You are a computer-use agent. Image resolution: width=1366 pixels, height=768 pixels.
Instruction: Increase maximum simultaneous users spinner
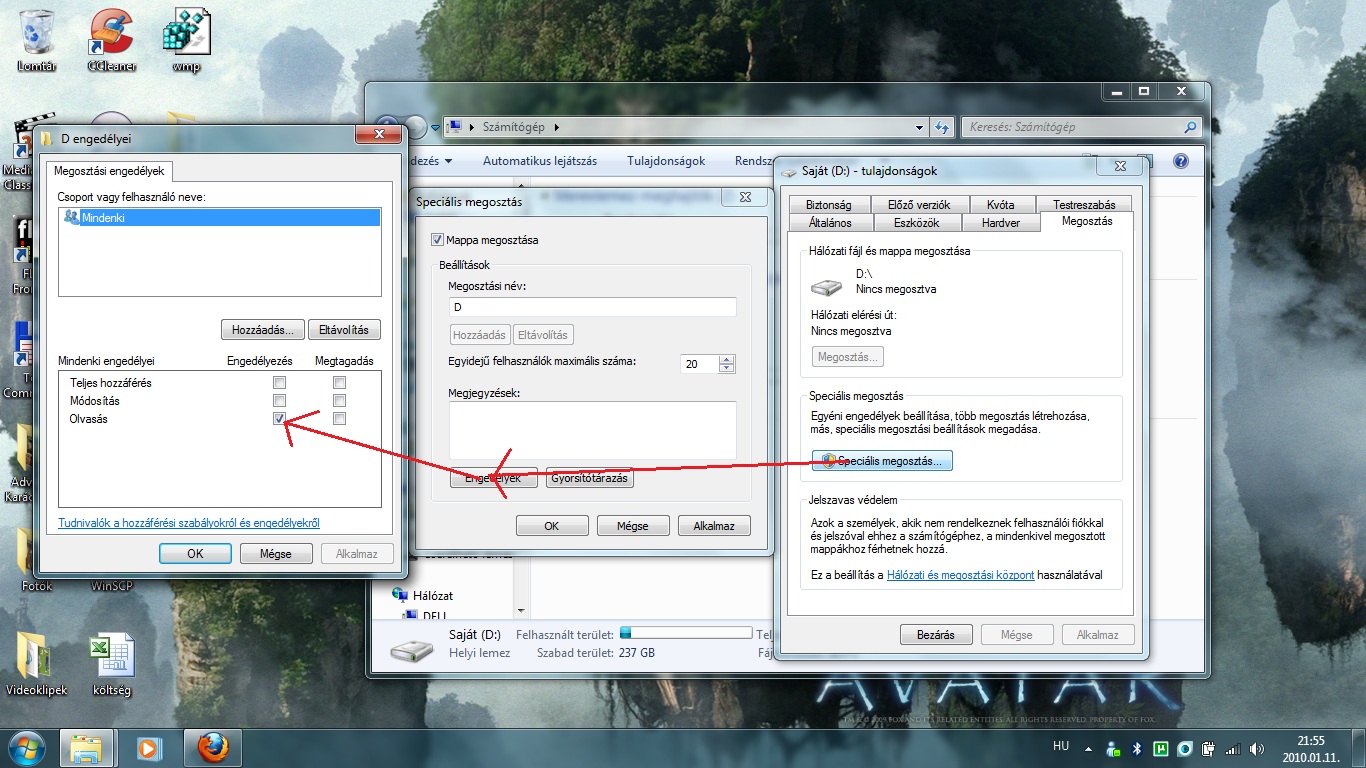tap(727, 359)
